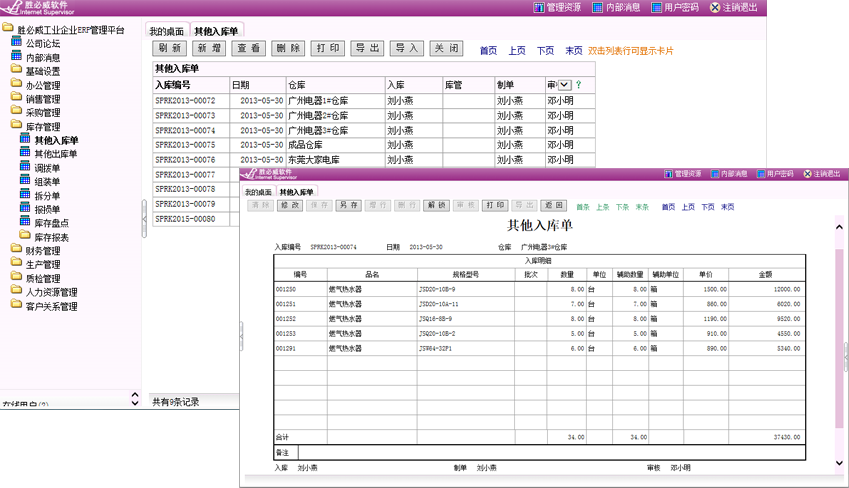Click 返回 button in detail card
The image size is (849, 488).
click(x=553, y=206)
